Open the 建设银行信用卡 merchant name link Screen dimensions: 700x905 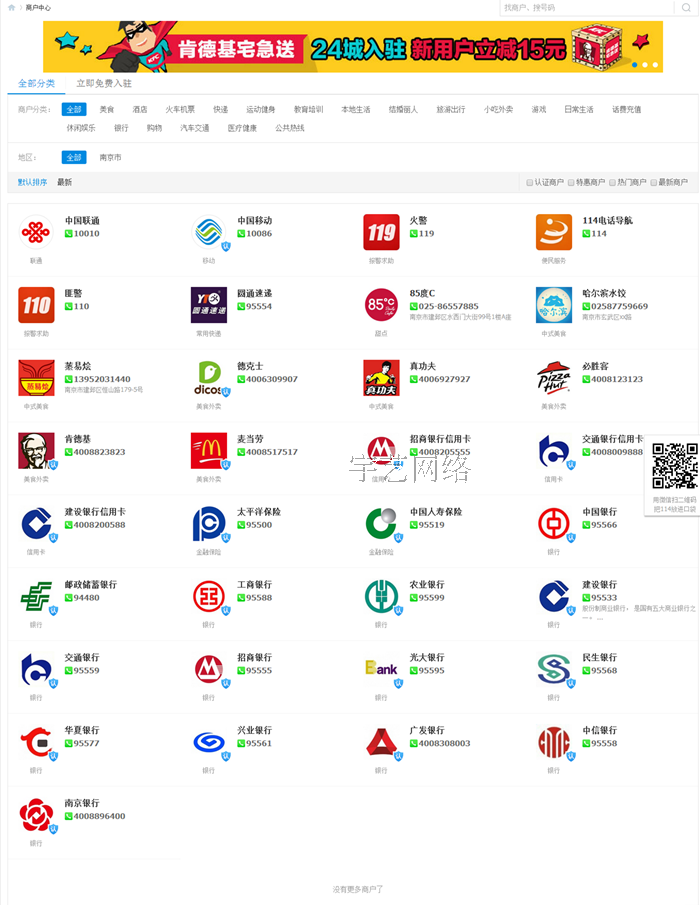[x=95, y=512]
